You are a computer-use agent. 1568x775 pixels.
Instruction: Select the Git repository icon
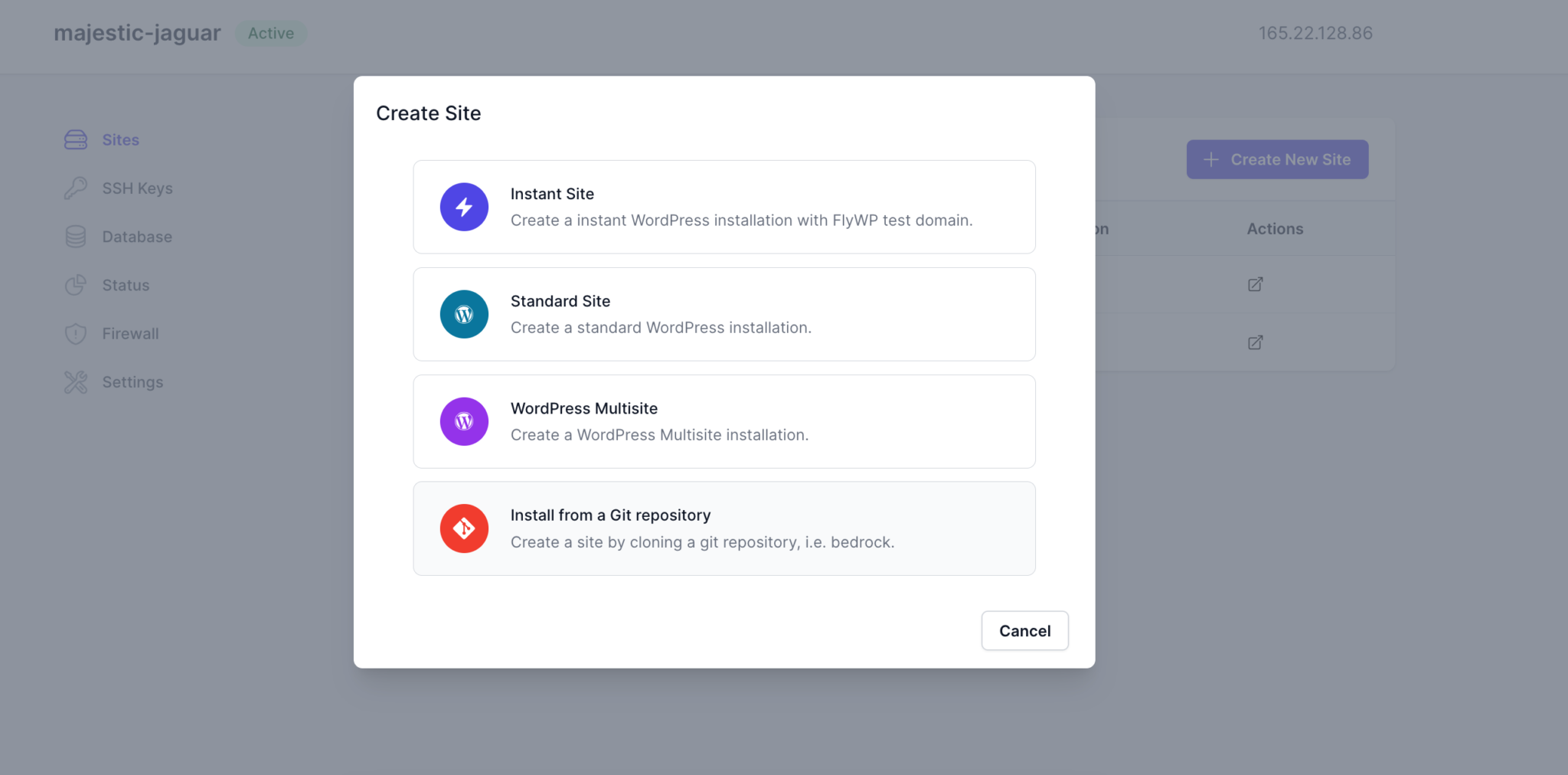click(x=464, y=528)
